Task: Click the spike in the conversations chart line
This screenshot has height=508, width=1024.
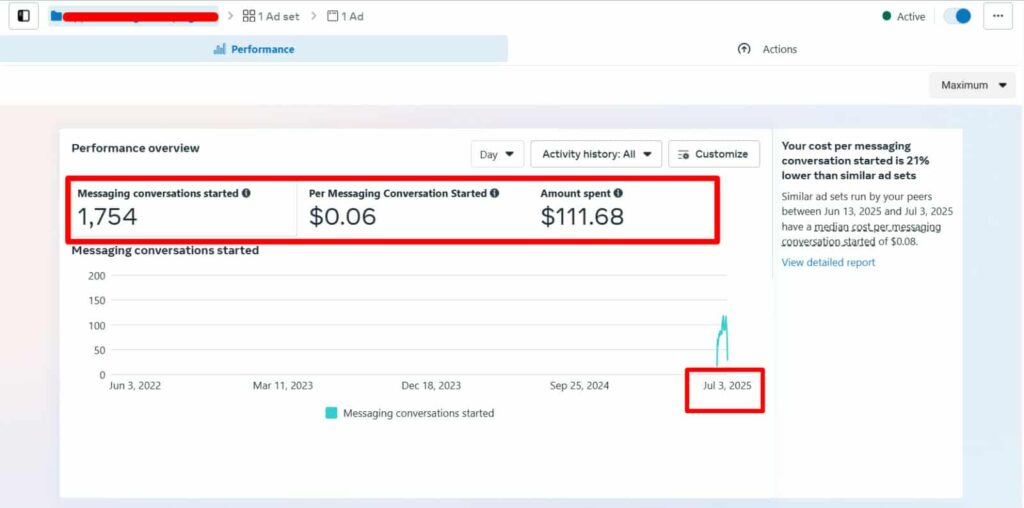Action: [723, 325]
